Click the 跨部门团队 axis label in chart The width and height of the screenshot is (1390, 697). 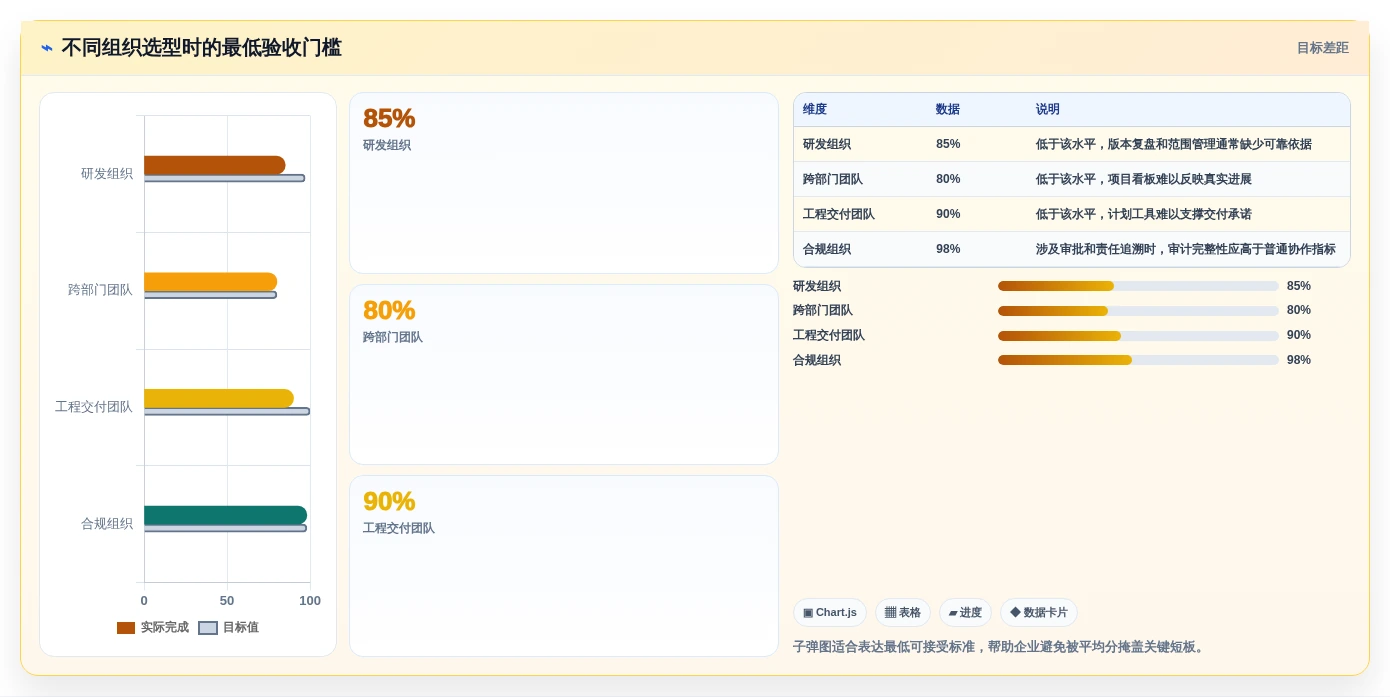tap(100, 290)
